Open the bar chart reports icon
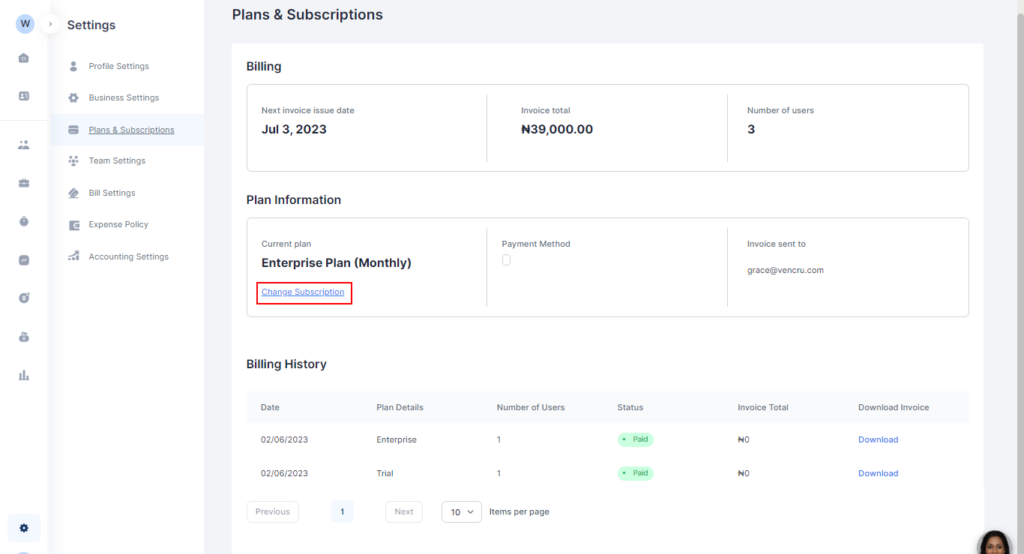The image size is (1024, 554). click(24, 375)
